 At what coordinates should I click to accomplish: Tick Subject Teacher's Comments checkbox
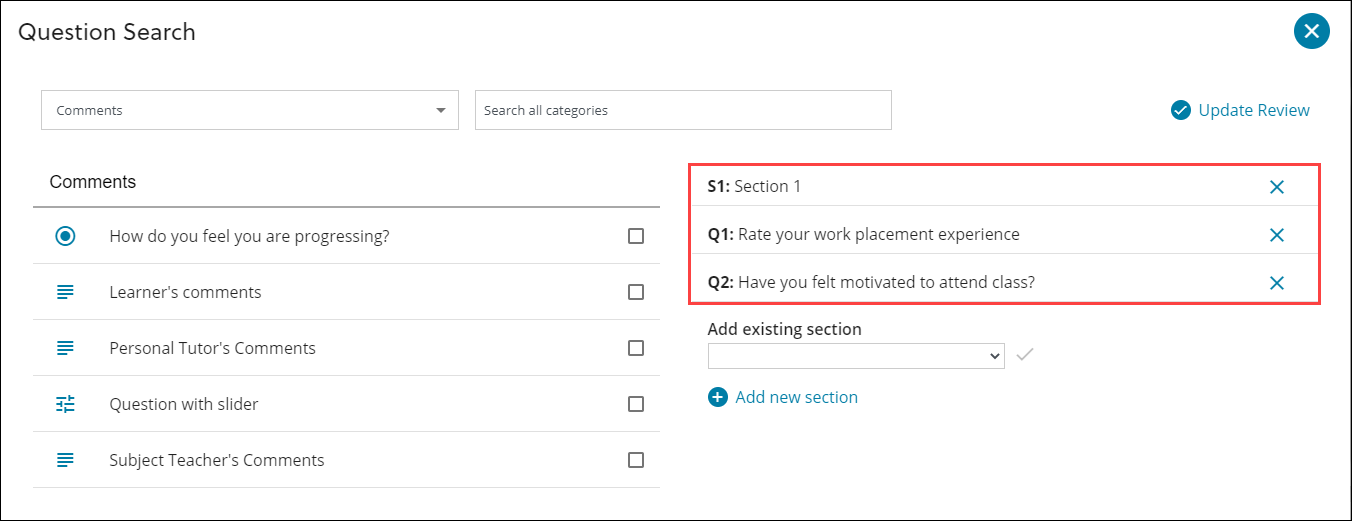point(636,460)
